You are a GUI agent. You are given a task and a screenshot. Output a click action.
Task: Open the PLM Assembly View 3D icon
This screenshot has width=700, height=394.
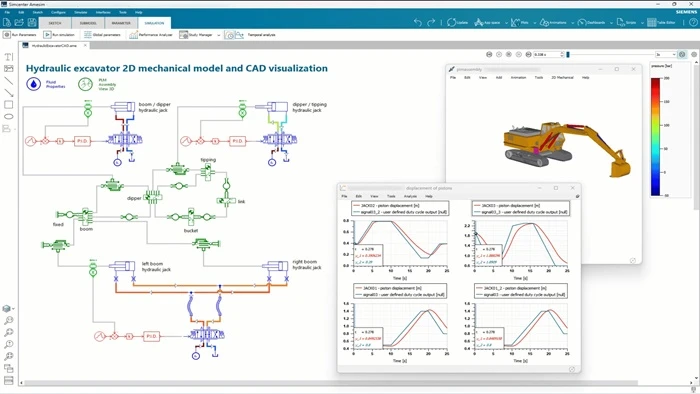click(85, 84)
